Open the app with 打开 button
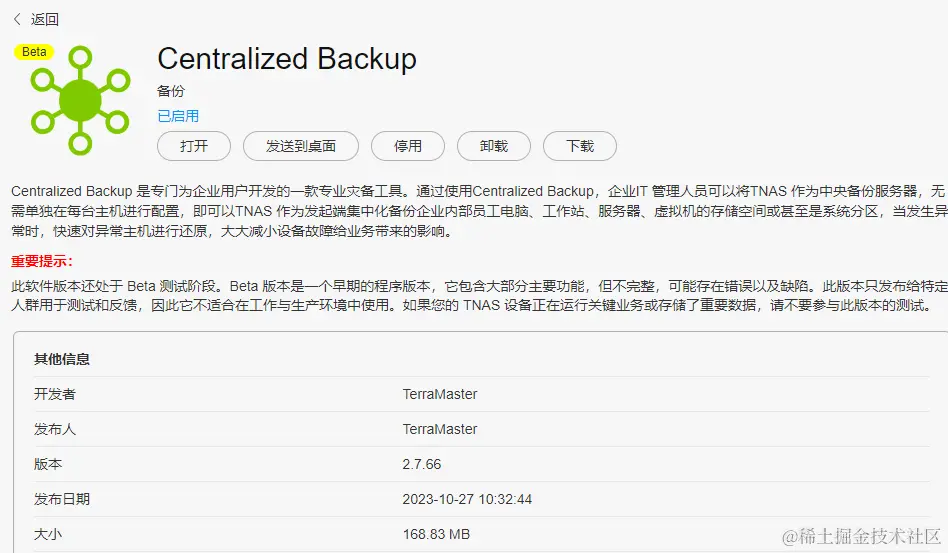 coord(194,146)
